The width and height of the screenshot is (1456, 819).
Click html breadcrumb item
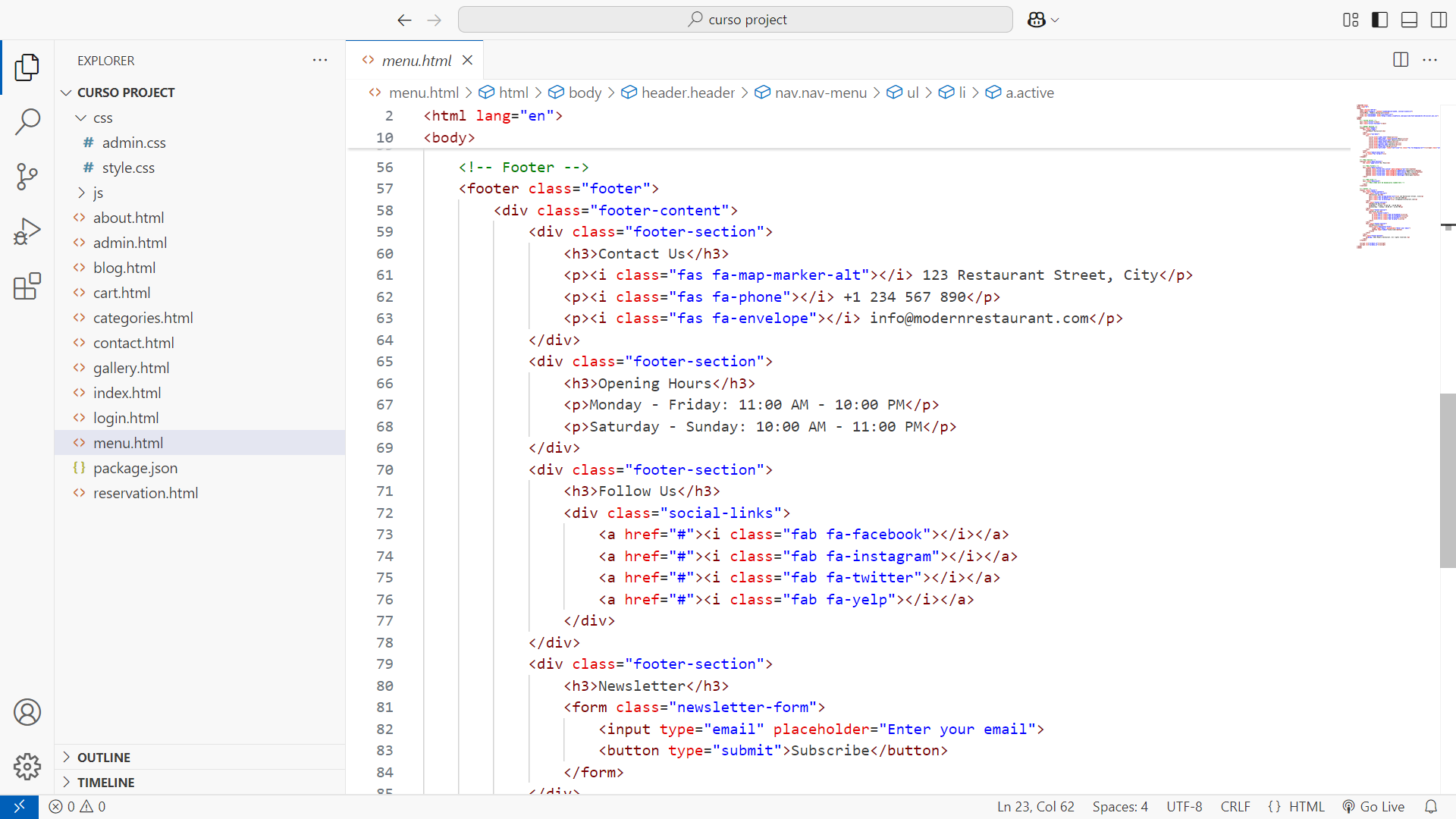[504, 93]
